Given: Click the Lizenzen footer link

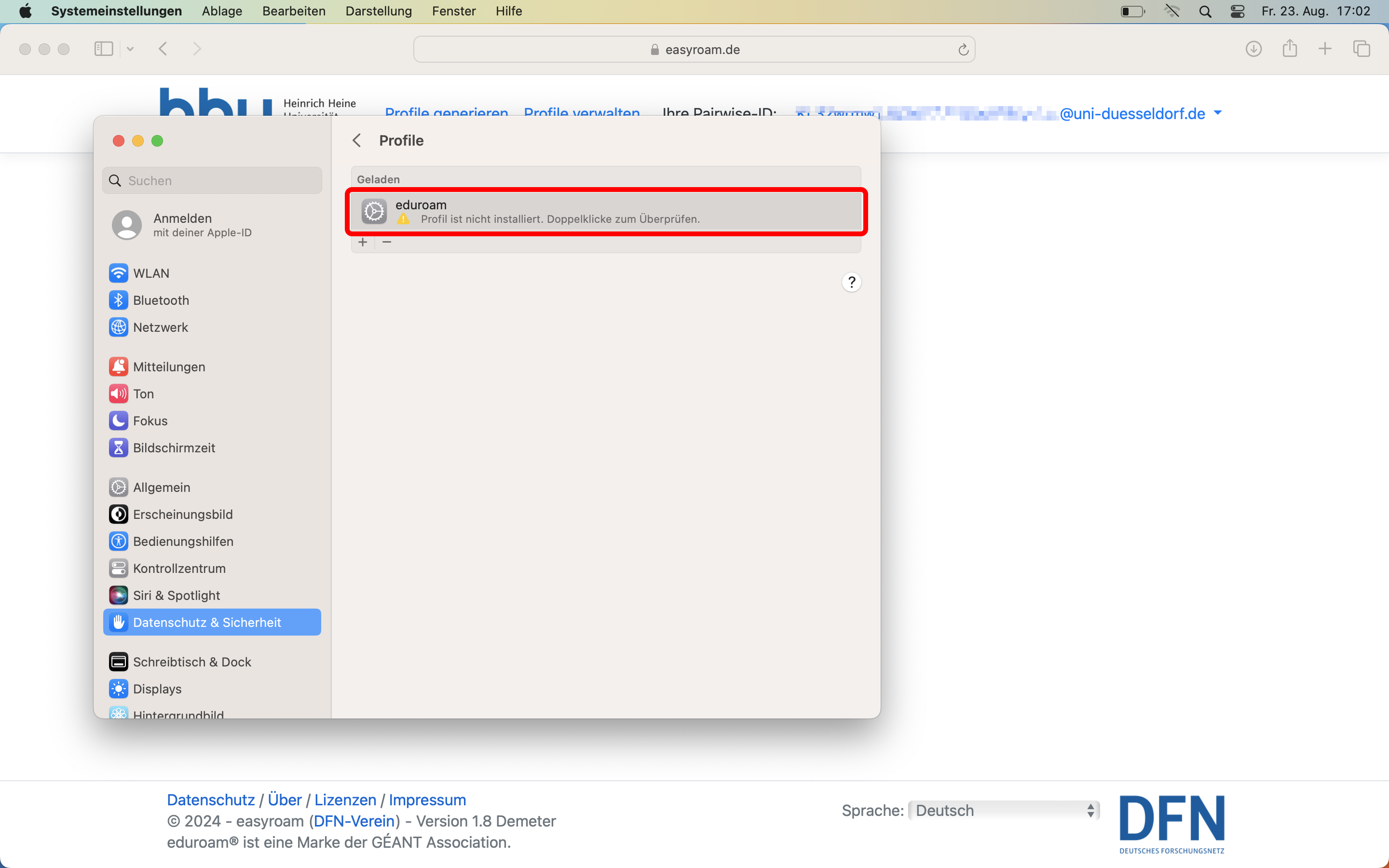Looking at the screenshot, I should pyautogui.click(x=345, y=800).
